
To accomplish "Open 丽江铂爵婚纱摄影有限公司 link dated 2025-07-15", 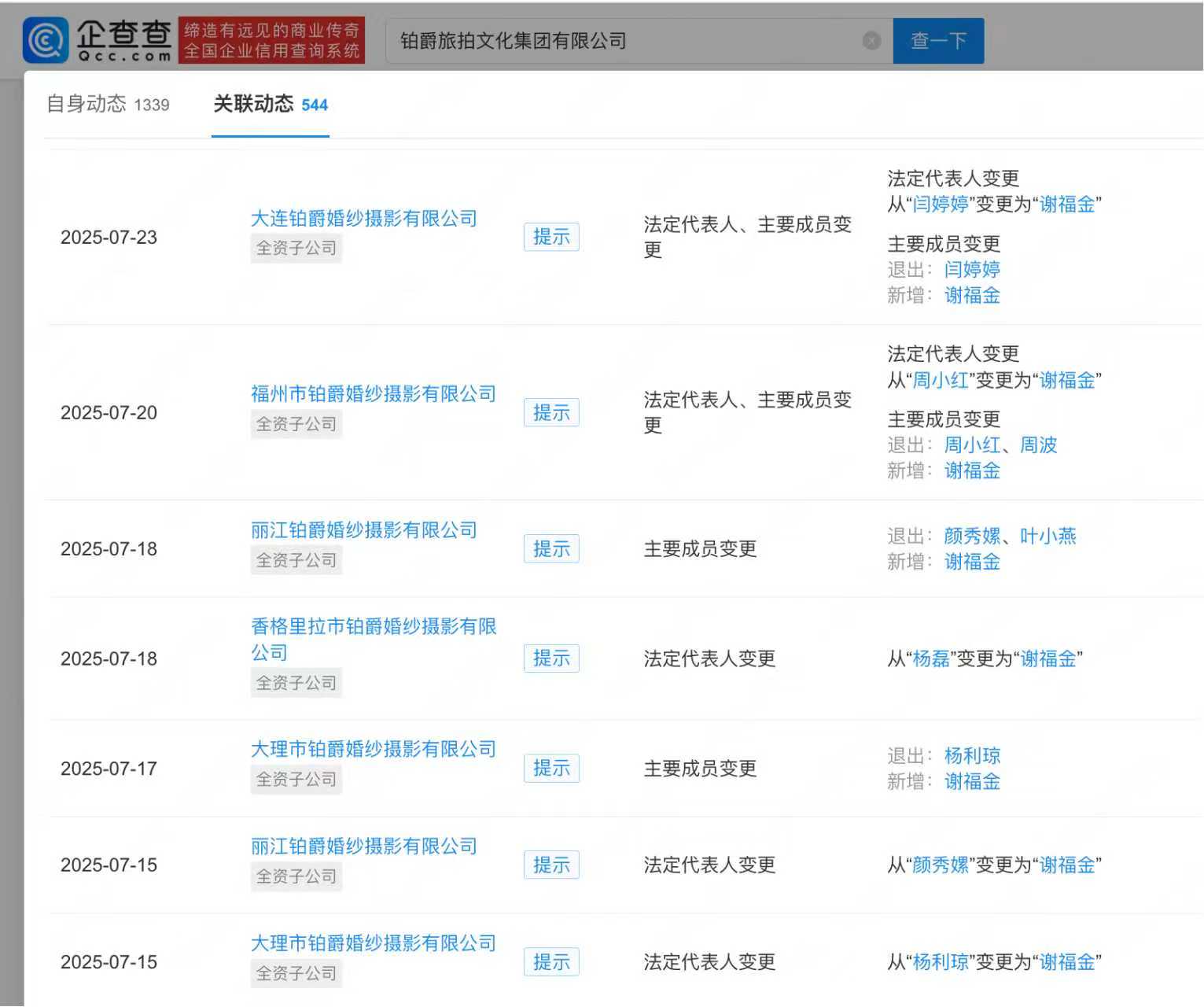I will 363,846.
